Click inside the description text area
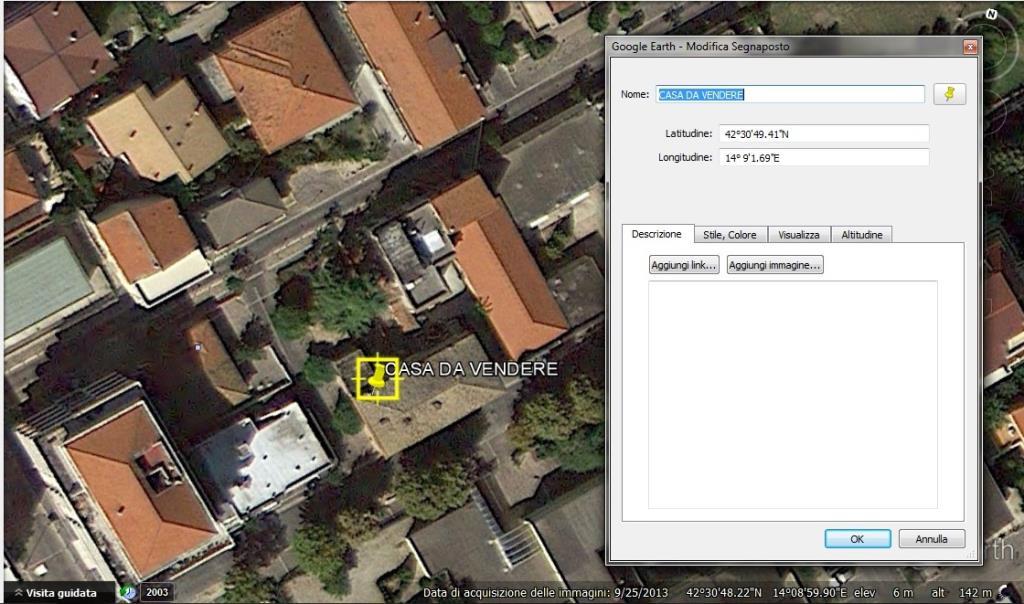1024x604 pixels. click(793, 394)
